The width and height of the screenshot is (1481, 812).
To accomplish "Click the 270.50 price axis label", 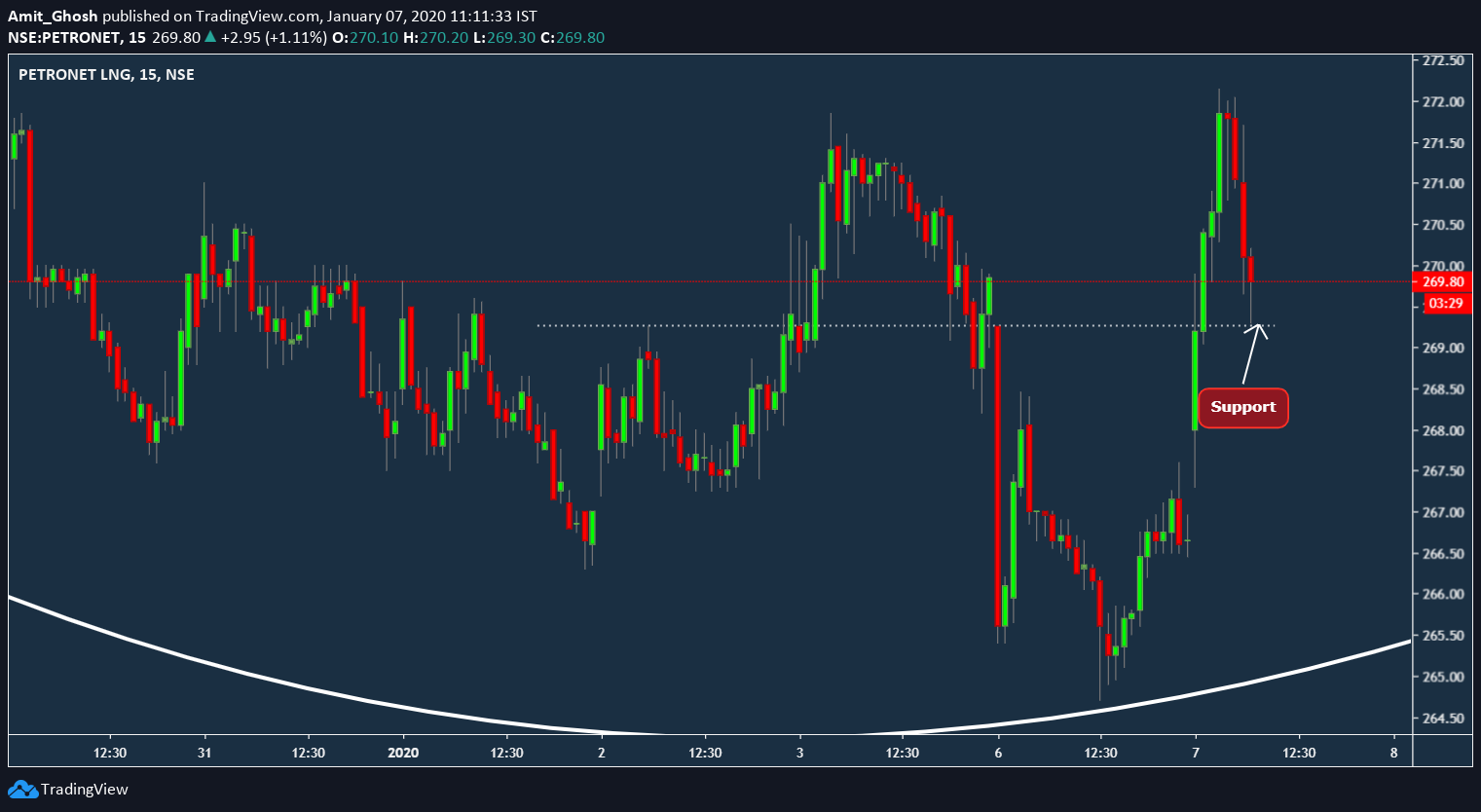I will point(1443,225).
